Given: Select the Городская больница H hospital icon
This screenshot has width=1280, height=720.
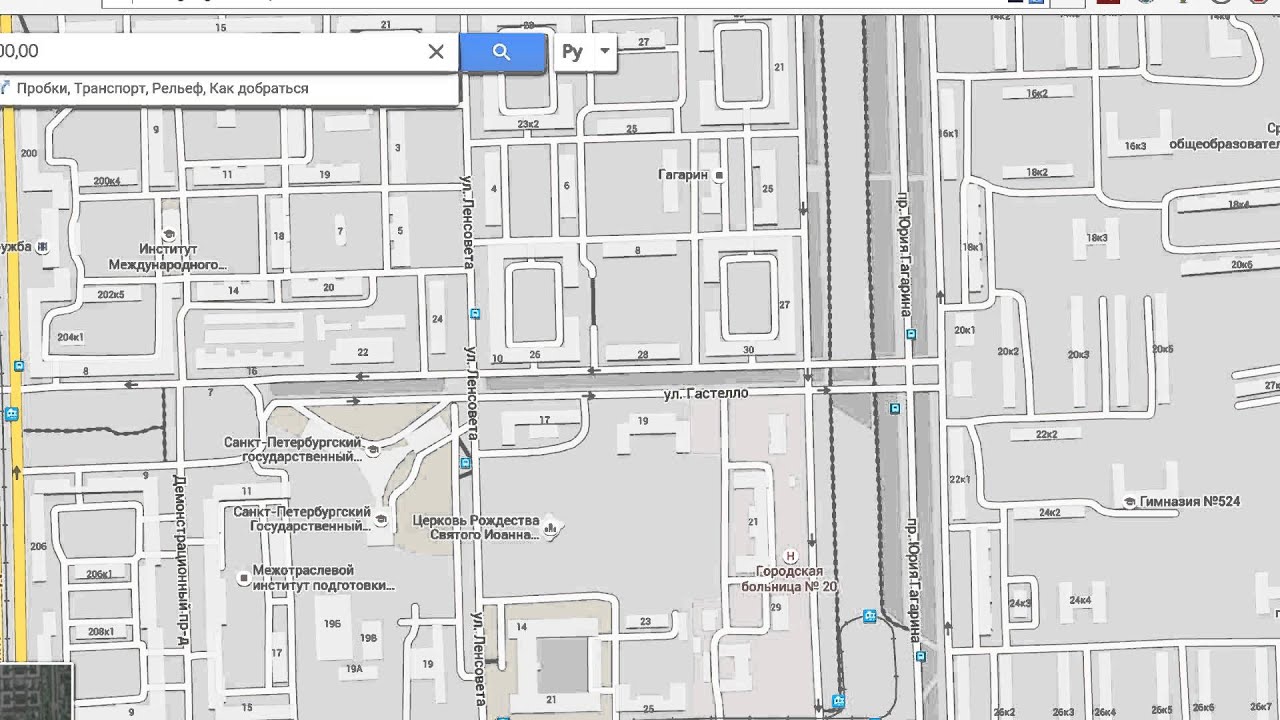Looking at the screenshot, I should [790, 556].
